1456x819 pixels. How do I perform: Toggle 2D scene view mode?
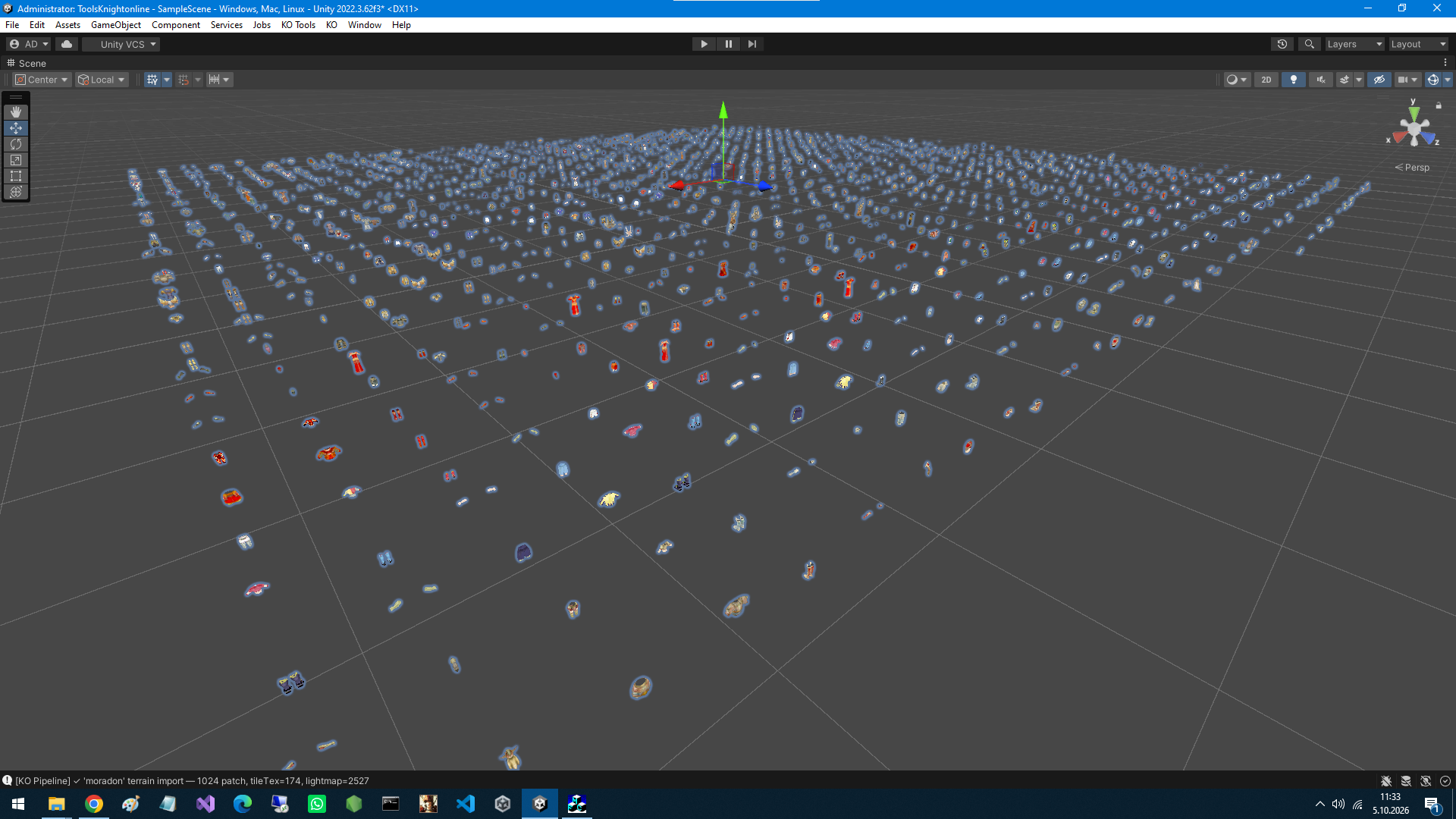1266,80
